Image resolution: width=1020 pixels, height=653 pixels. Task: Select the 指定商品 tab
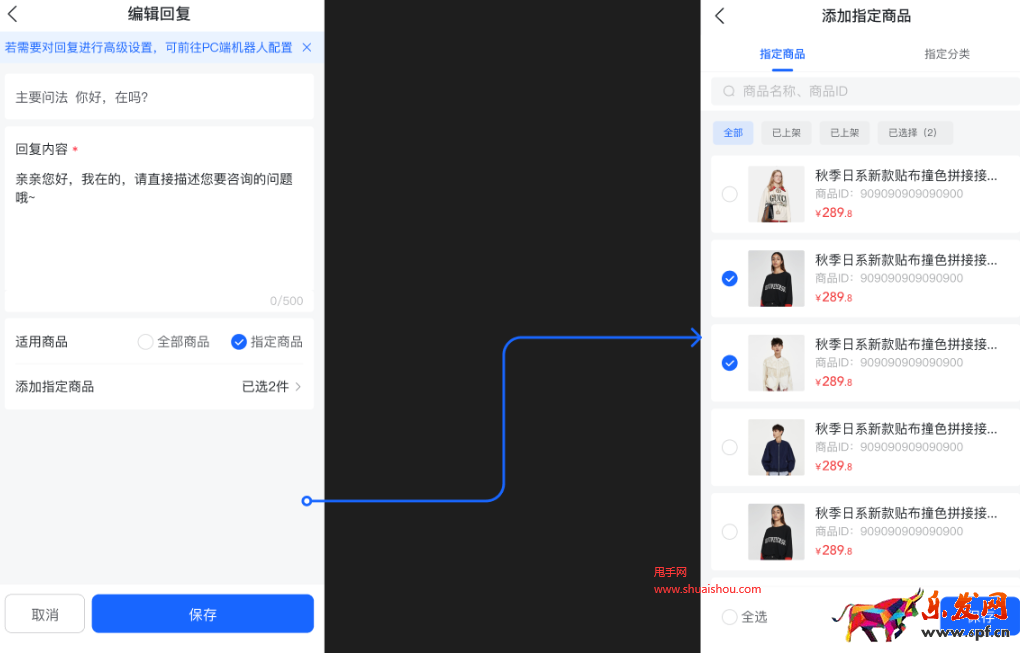click(x=783, y=54)
